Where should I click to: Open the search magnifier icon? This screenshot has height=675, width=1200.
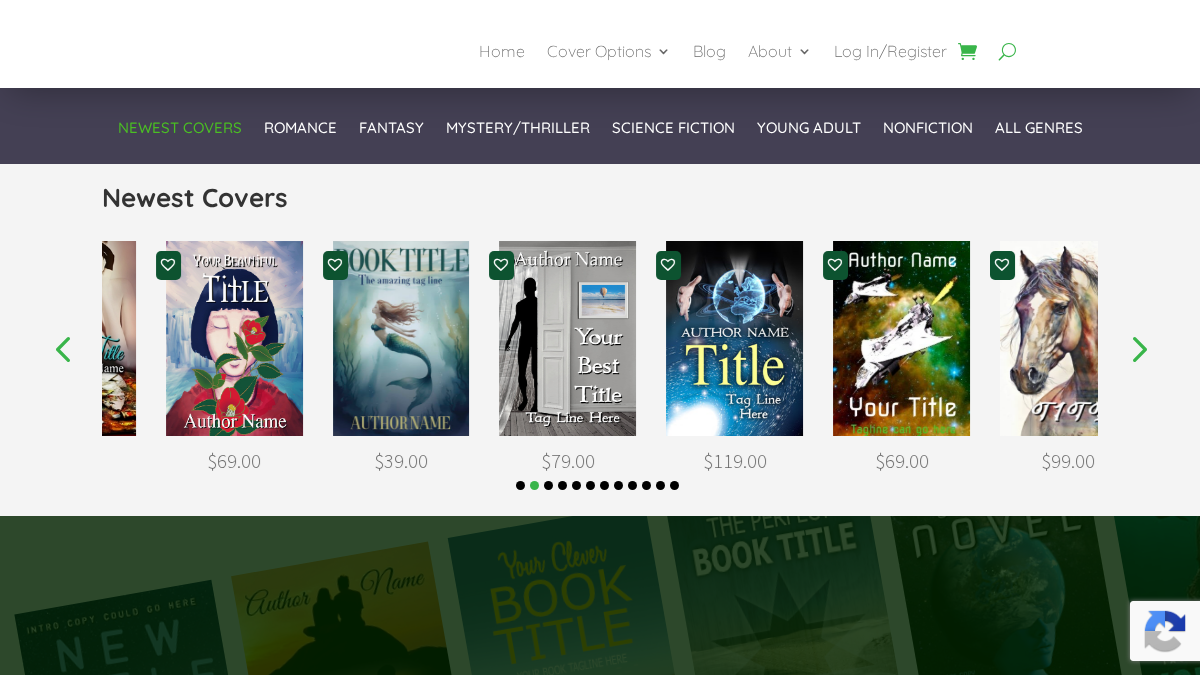pyautogui.click(x=1007, y=51)
